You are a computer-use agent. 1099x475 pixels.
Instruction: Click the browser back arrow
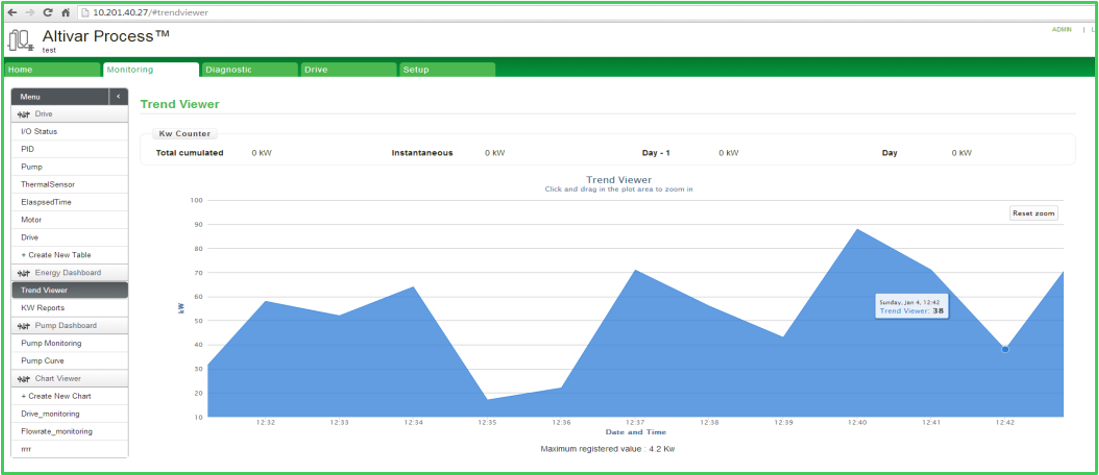12,12
